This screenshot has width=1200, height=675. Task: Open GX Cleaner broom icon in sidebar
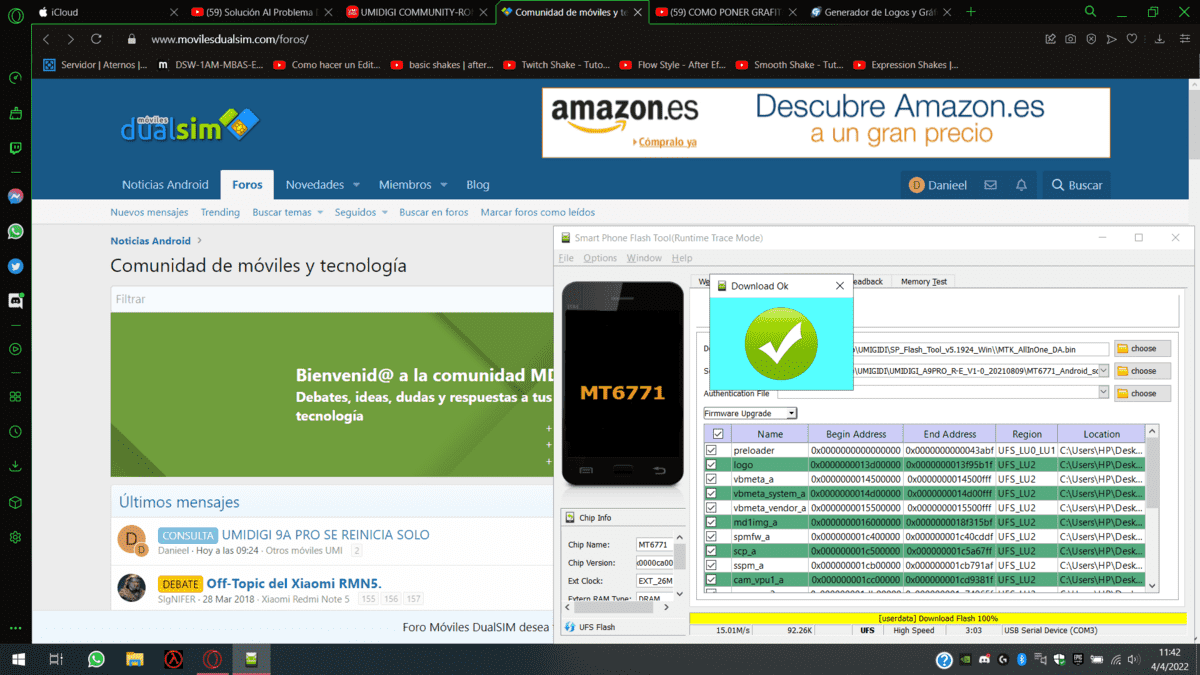(x=15, y=113)
